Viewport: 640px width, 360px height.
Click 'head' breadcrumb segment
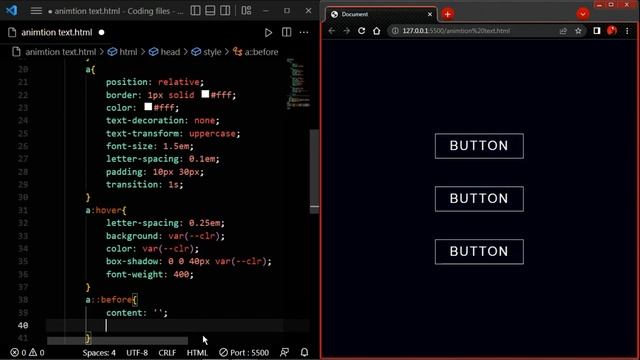(x=170, y=52)
